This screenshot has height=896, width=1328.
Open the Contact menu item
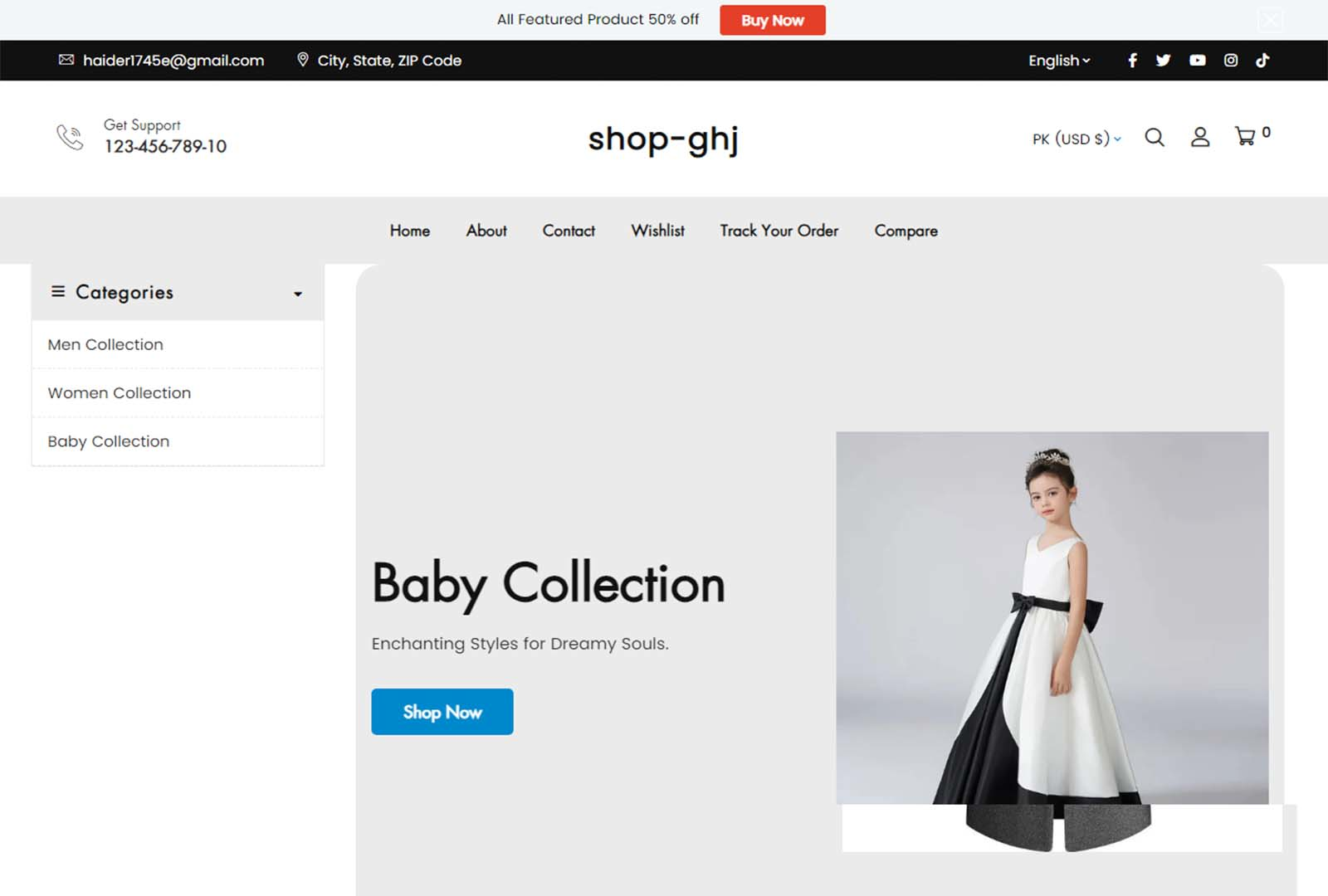(569, 231)
